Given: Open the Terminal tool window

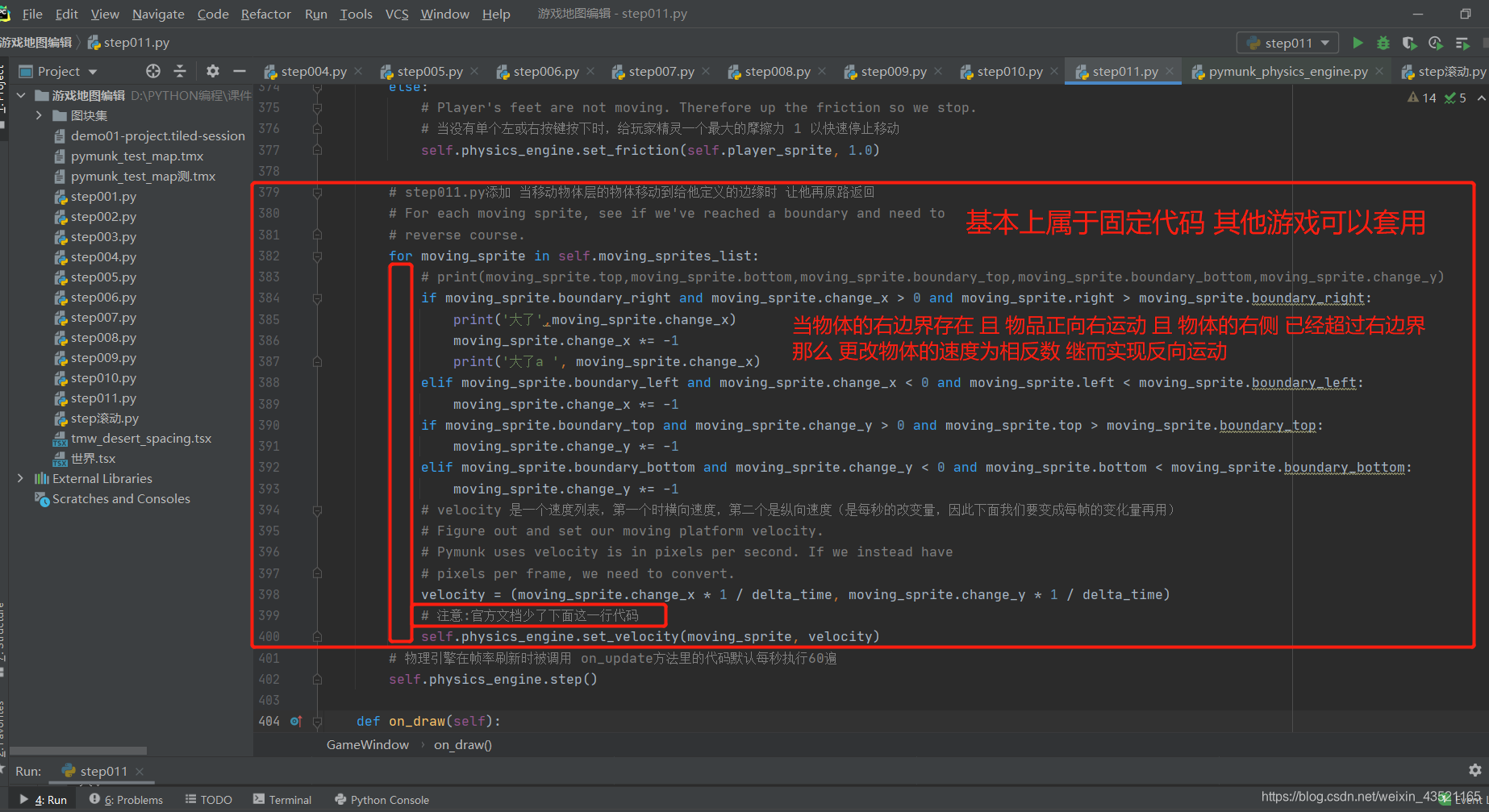Looking at the screenshot, I should click(x=282, y=800).
